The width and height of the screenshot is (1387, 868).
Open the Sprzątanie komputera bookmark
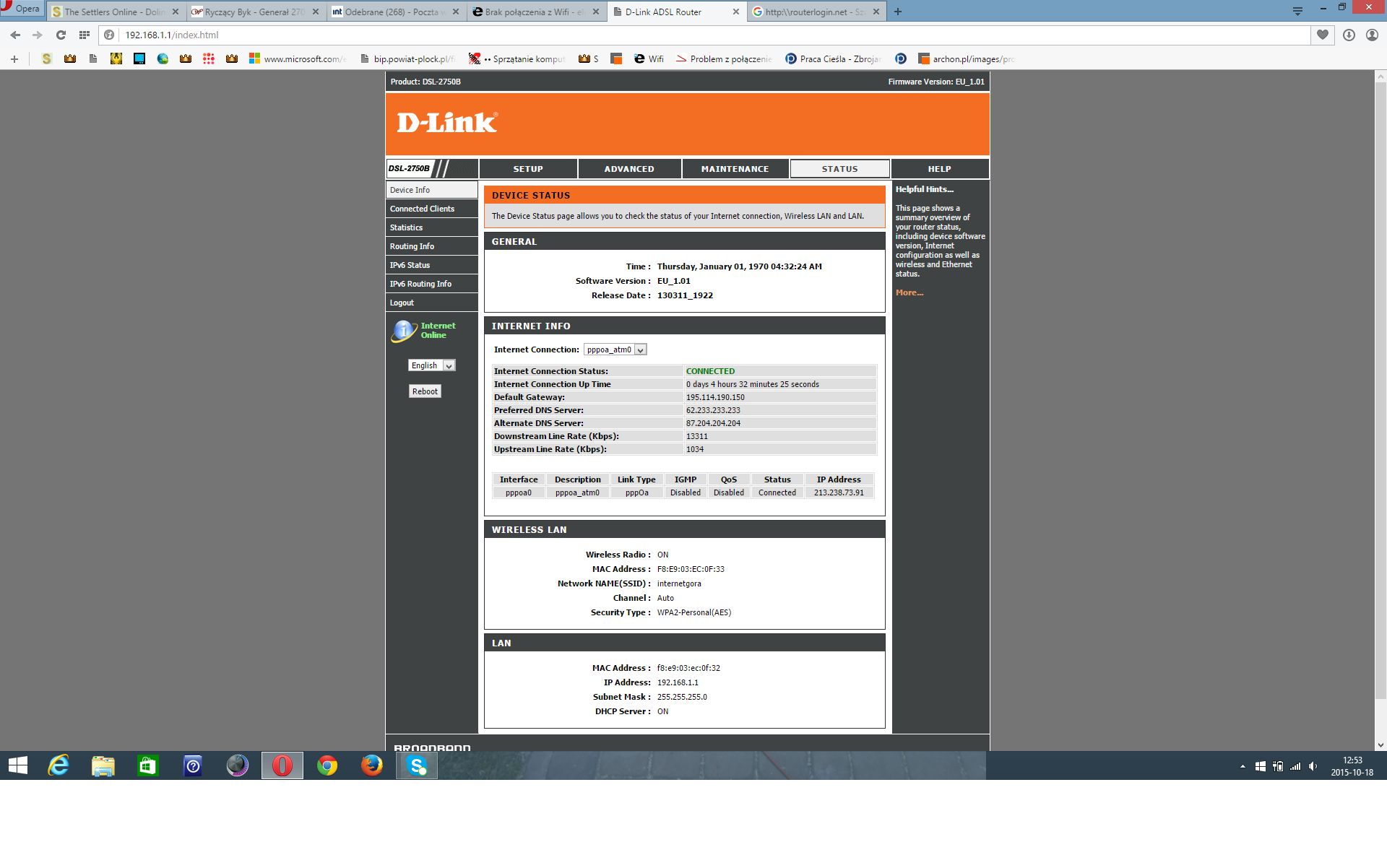pyautogui.click(x=517, y=59)
